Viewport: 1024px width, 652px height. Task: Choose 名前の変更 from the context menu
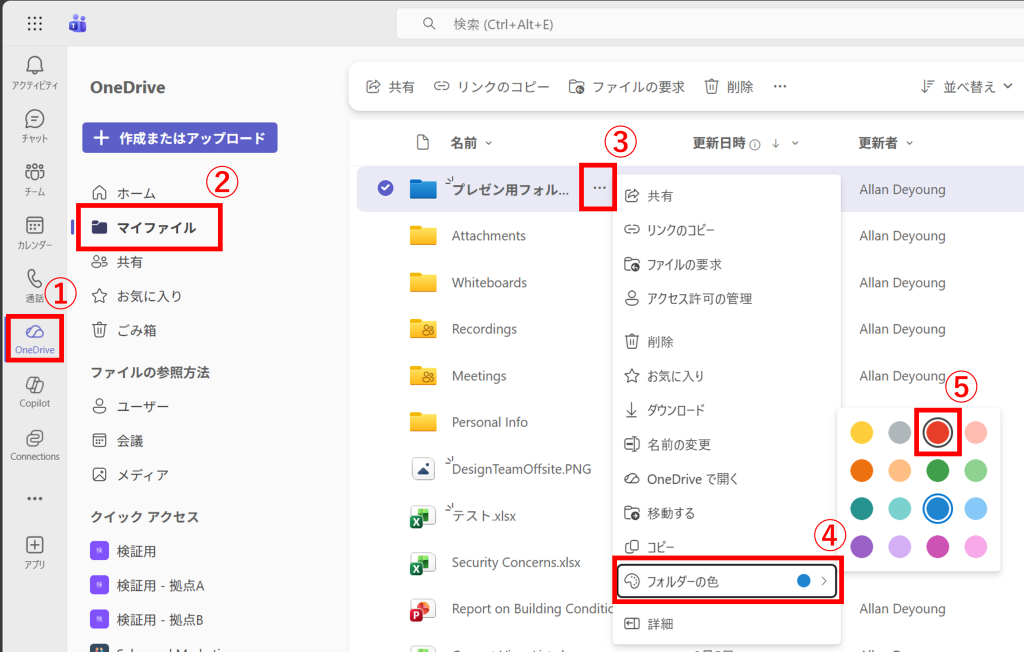click(679, 444)
